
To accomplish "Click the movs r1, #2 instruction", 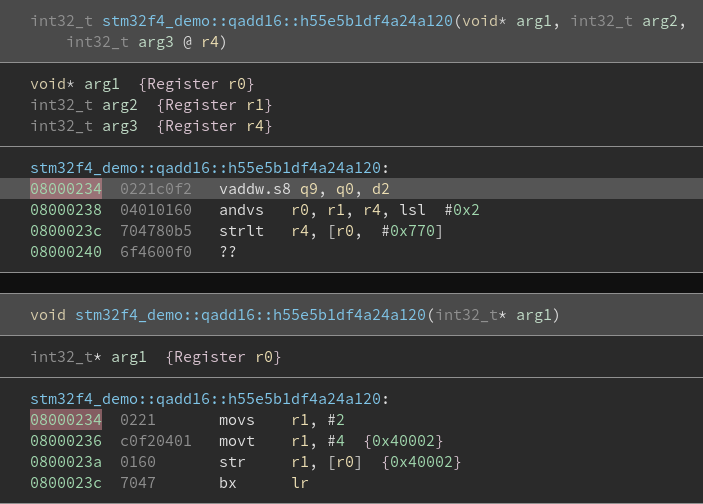I will point(282,420).
